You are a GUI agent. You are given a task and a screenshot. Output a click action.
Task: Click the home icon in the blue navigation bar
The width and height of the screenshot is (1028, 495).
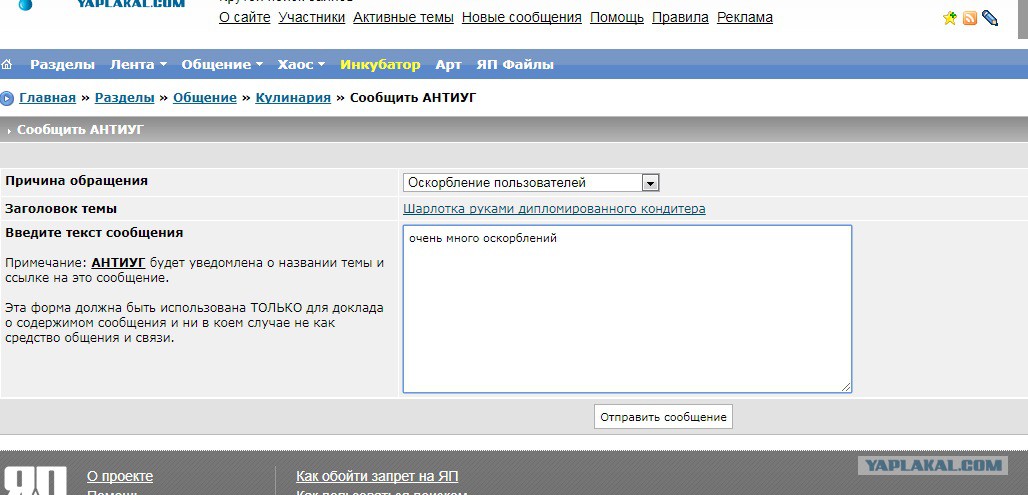coord(7,64)
